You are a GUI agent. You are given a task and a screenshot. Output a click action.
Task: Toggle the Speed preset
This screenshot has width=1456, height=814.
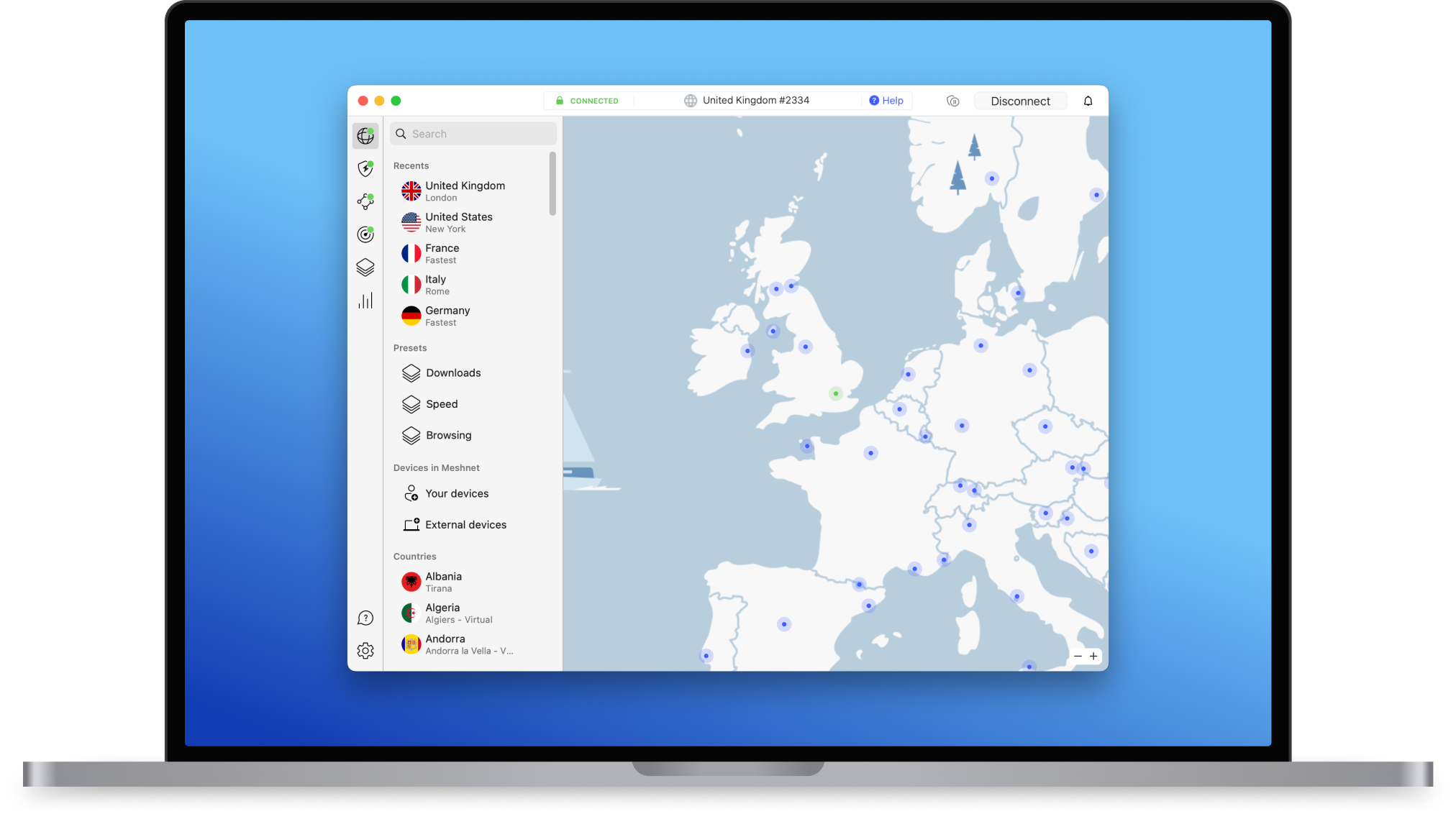(441, 404)
